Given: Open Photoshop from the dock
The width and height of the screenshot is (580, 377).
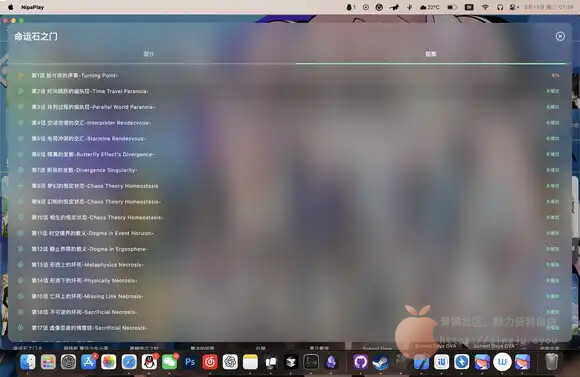Looking at the screenshot, I should coord(190,362).
